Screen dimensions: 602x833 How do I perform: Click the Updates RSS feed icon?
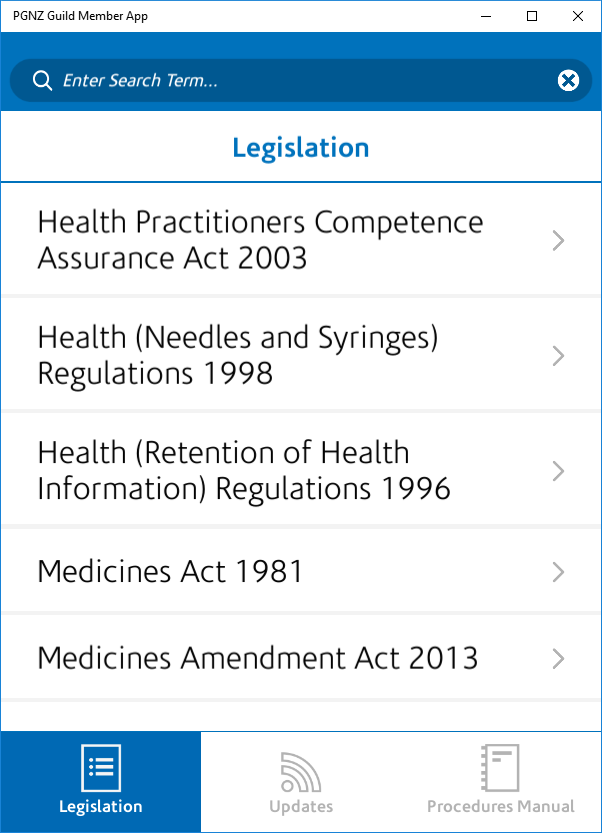point(300,770)
